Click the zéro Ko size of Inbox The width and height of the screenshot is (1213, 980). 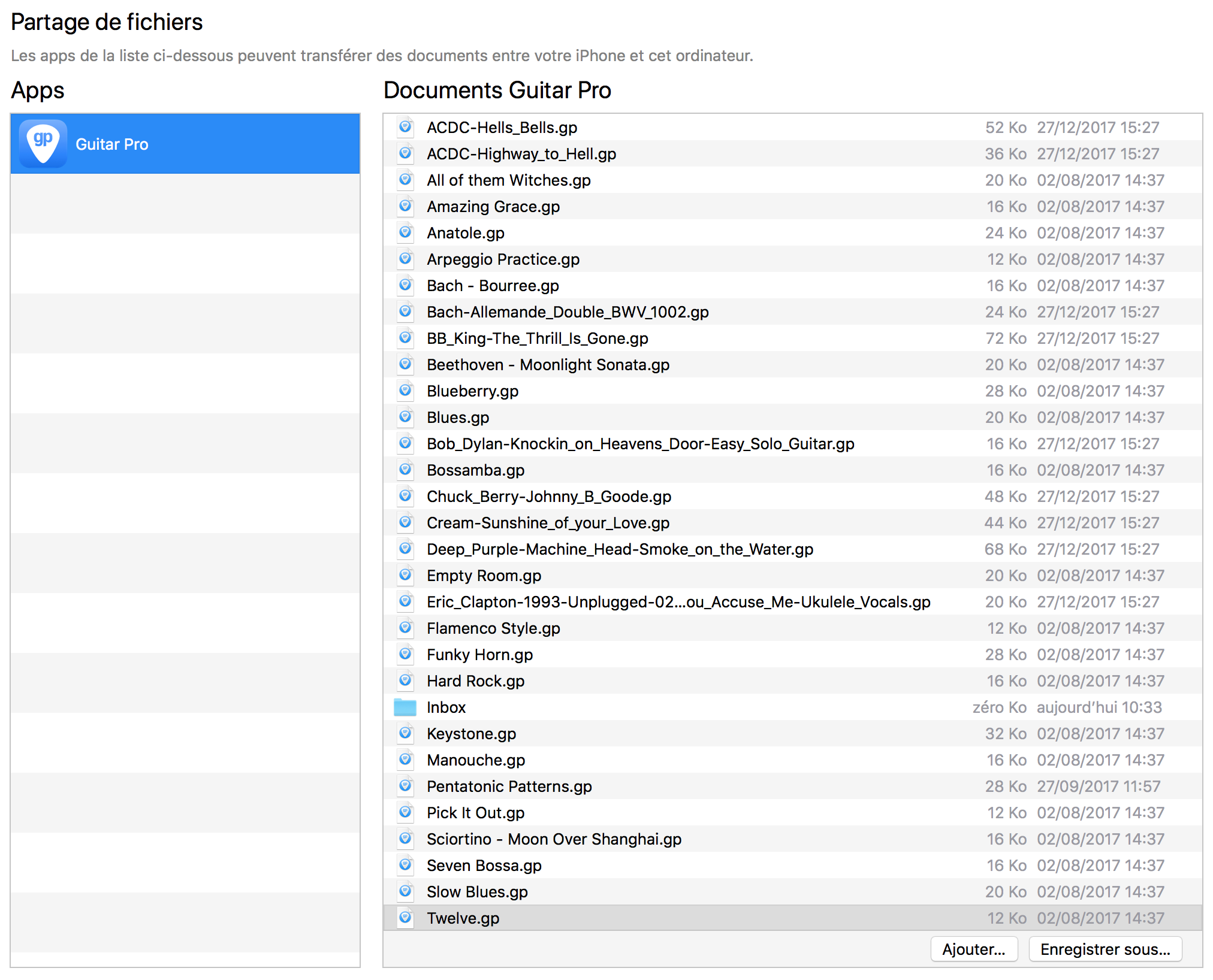pyautogui.click(x=1000, y=707)
